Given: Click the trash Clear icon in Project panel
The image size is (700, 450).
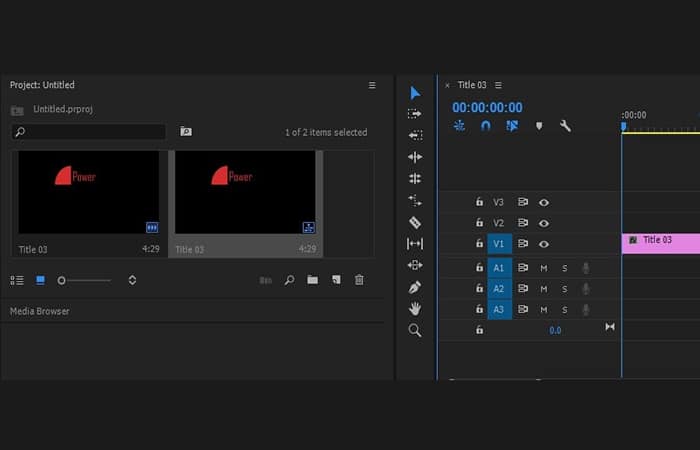Looking at the screenshot, I should click(359, 280).
